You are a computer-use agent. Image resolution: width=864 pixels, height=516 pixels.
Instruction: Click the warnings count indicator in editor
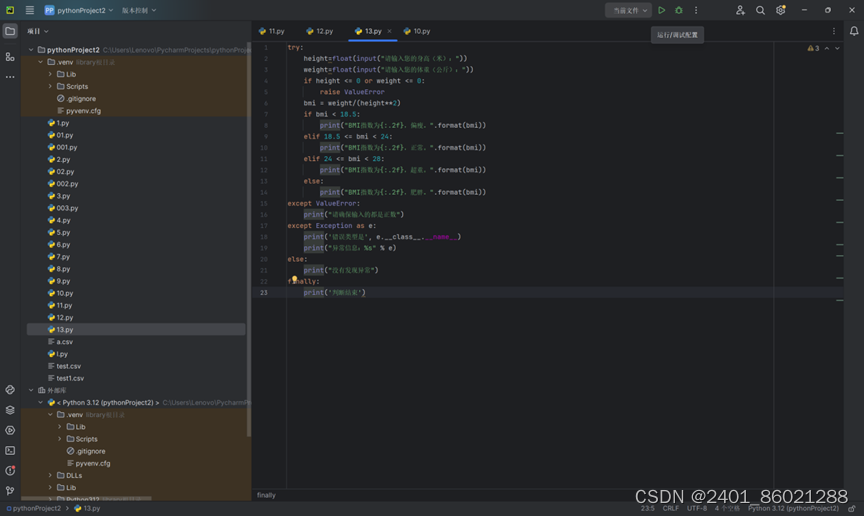[813, 49]
